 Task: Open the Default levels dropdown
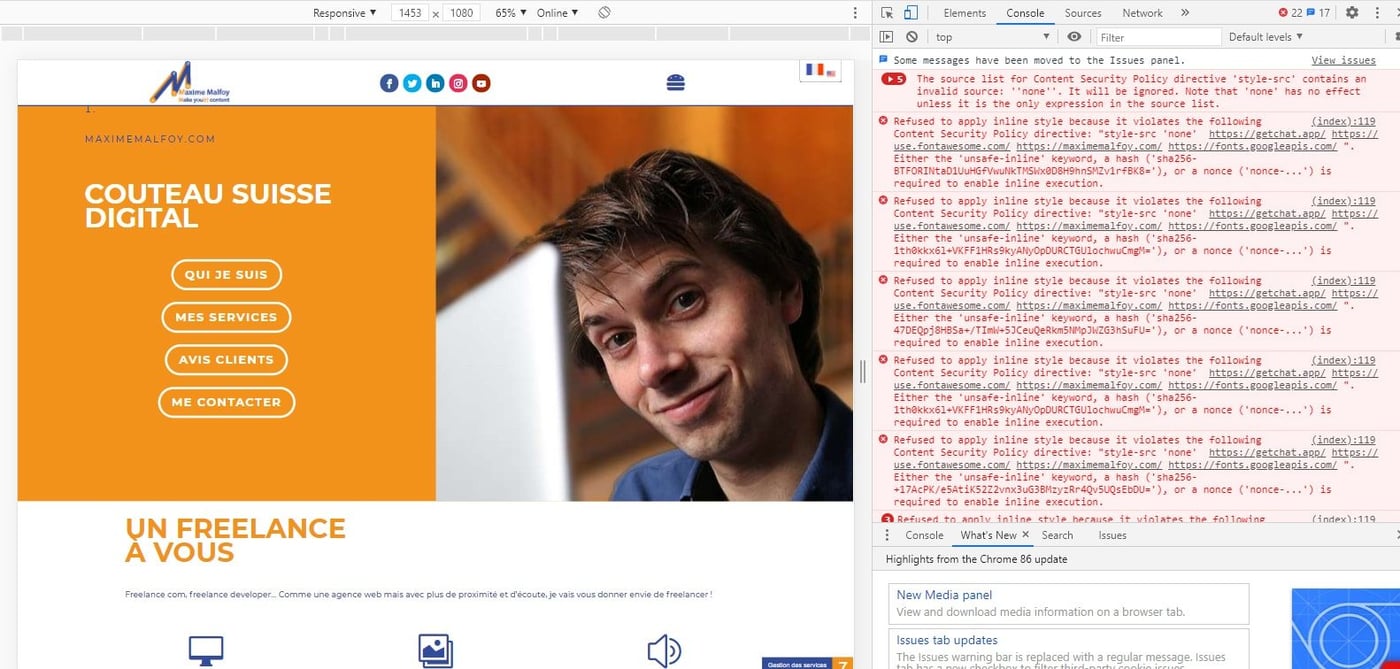point(1264,36)
